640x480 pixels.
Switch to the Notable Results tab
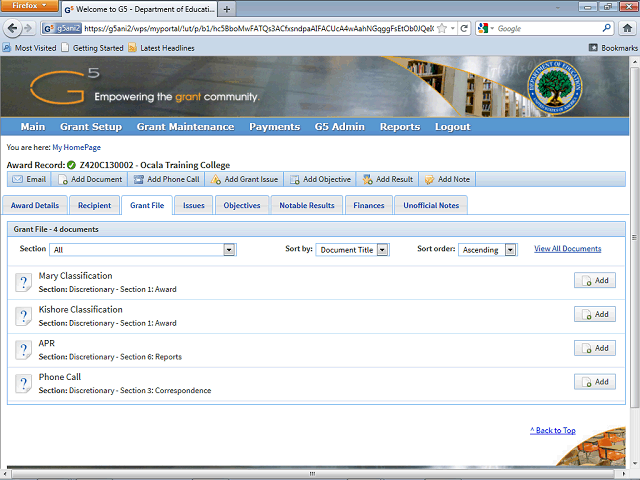307,205
